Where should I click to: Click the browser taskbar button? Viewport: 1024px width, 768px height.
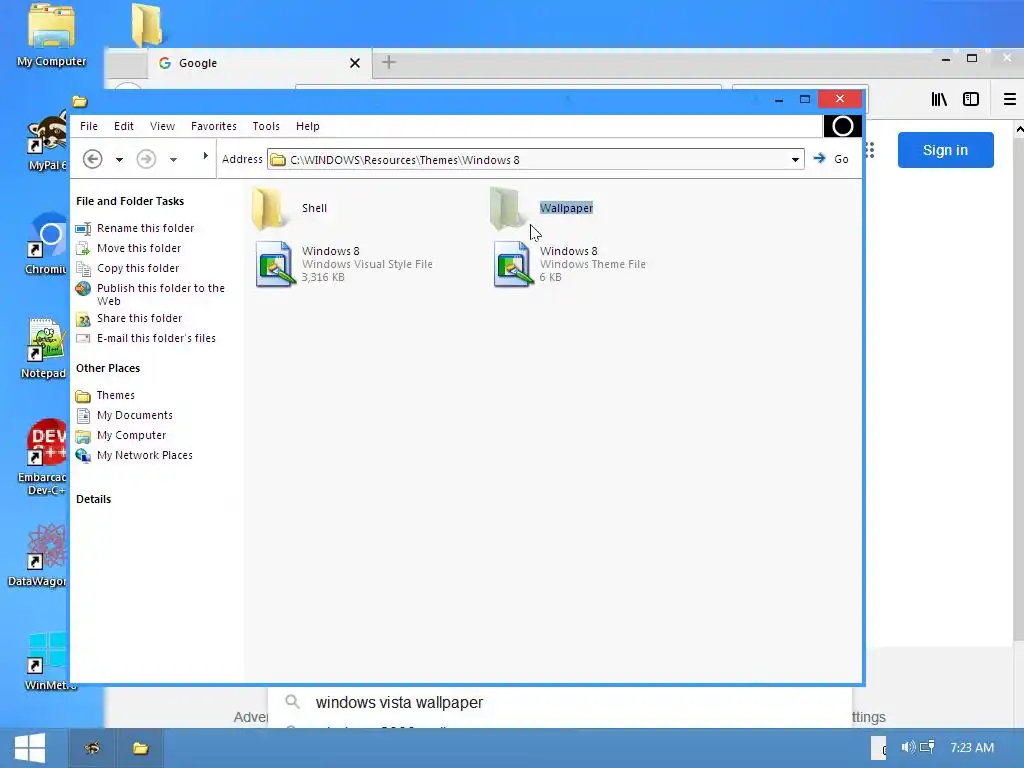[x=92, y=748]
